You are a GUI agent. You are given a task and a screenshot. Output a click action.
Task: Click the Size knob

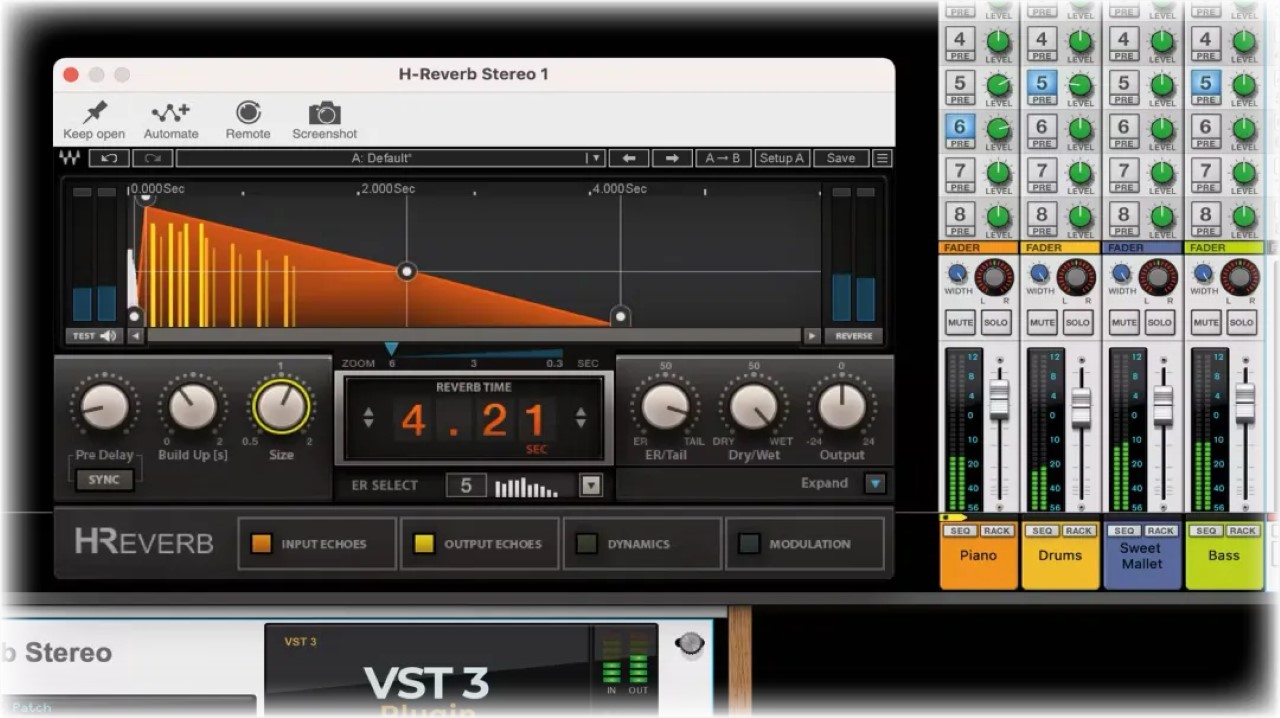[x=281, y=406]
